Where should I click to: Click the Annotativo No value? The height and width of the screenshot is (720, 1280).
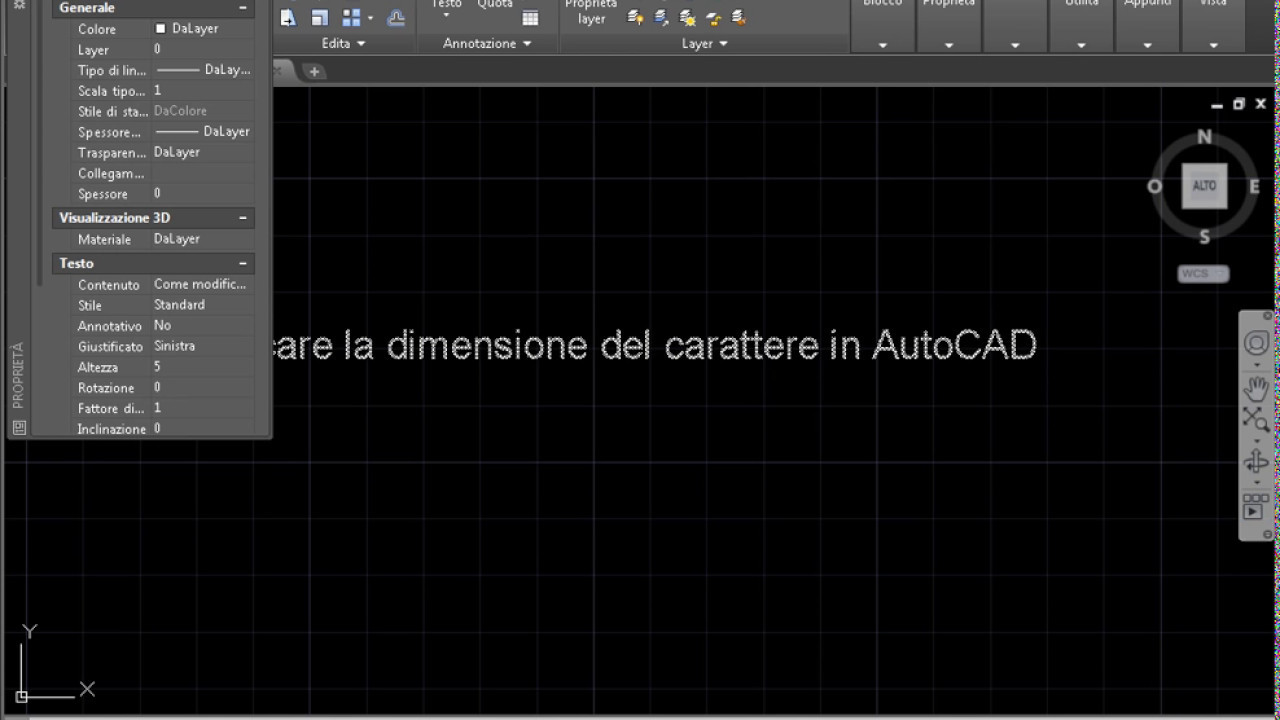point(203,326)
